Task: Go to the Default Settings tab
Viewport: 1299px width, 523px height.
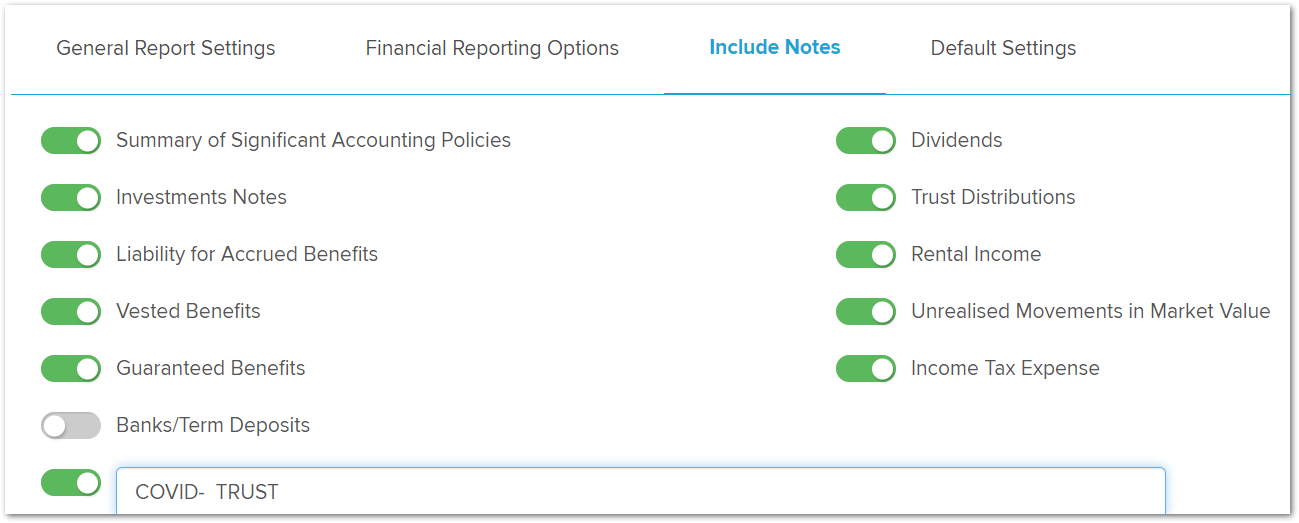Action: (x=1003, y=48)
